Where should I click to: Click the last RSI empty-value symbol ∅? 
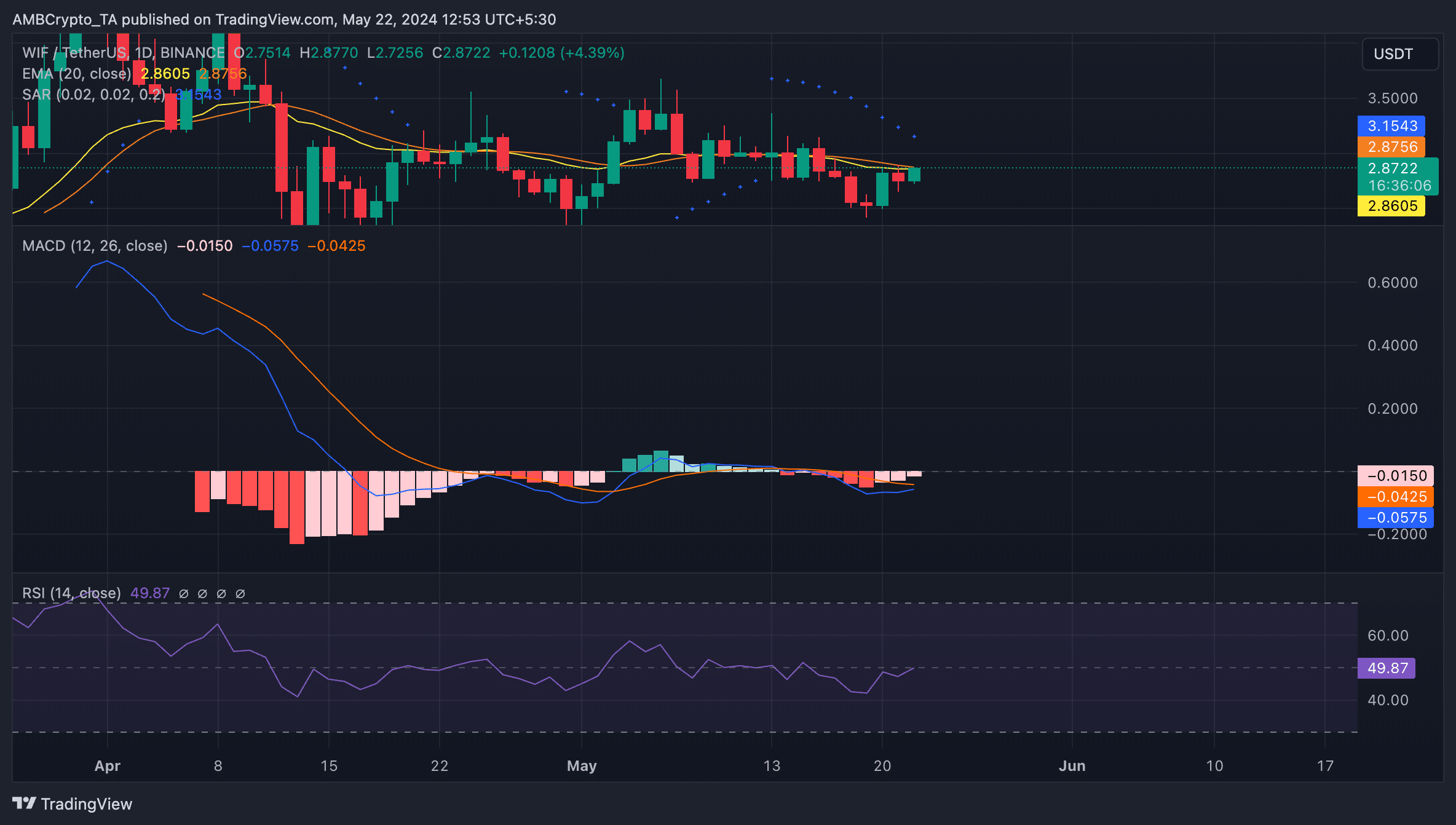pyautogui.click(x=240, y=594)
